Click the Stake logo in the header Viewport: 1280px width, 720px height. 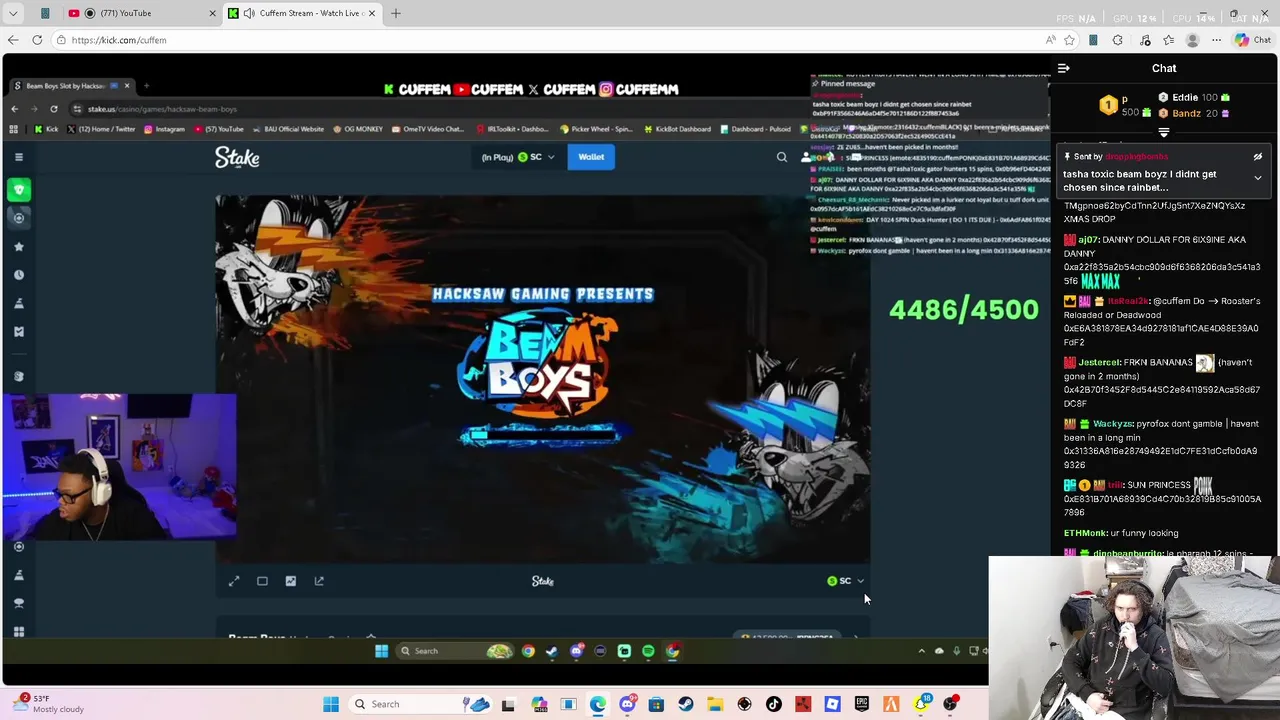pos(237,157)
